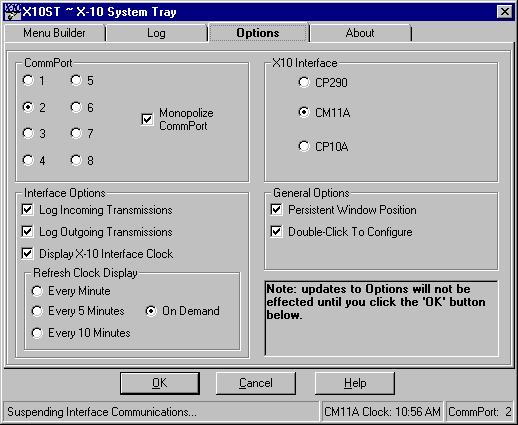Viewport: 518px width, 425px height.
Task: Click the 'Suspending Interface Communications...' status text
Action: pos(102,412)
